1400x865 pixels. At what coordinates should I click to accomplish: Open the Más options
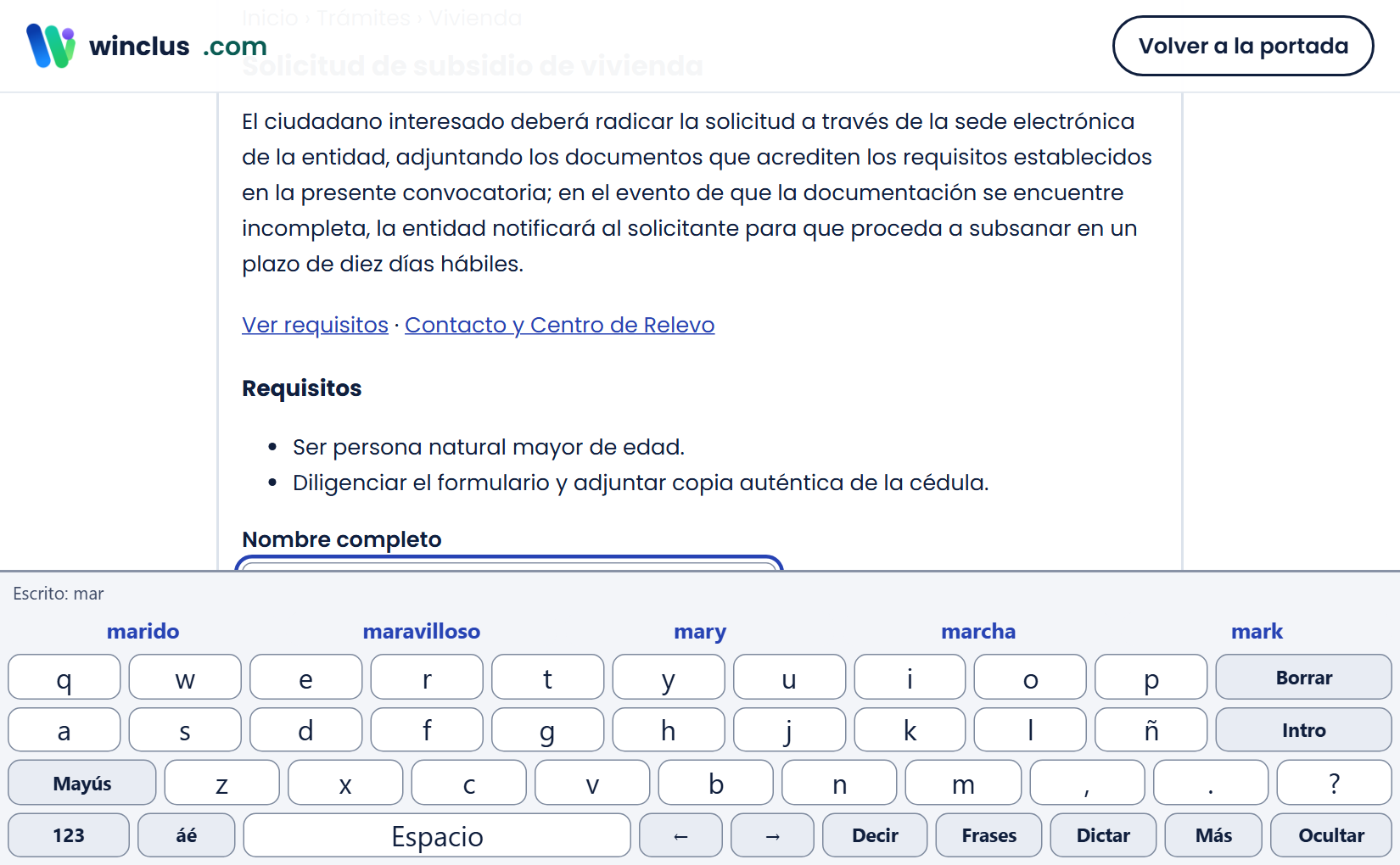[1213, 835]
